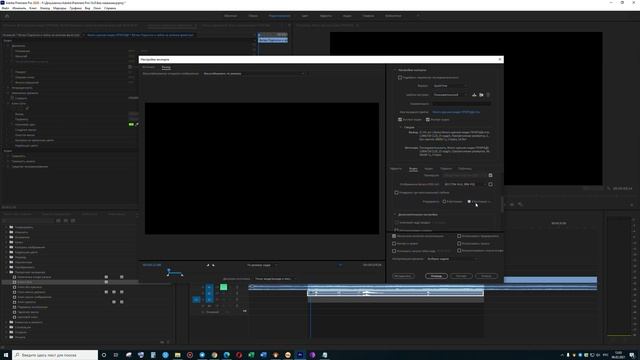Open the preview zoom level dropdown

coord(262,265)
